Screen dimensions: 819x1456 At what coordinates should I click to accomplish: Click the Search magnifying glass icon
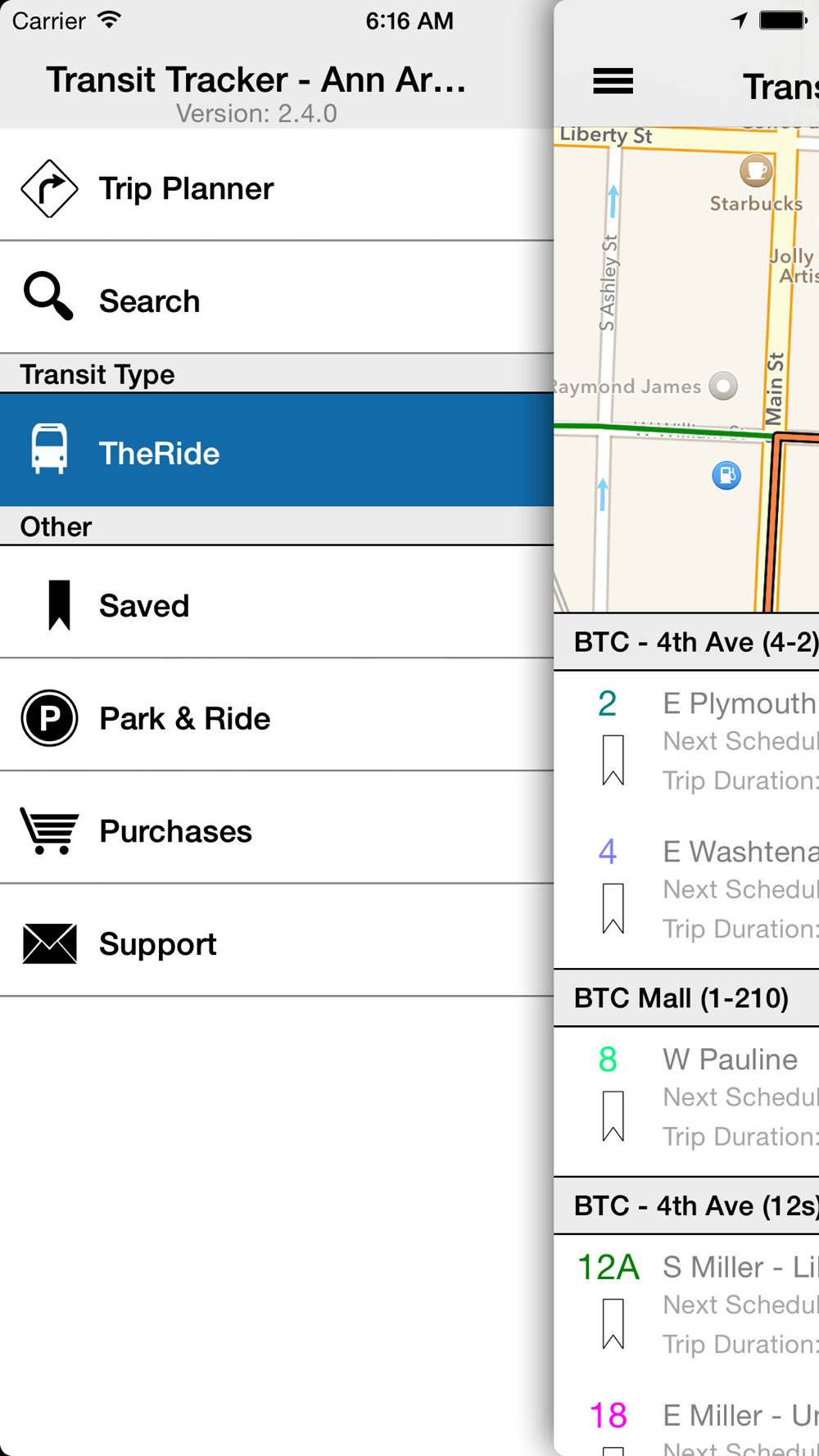tap(48, 296)
